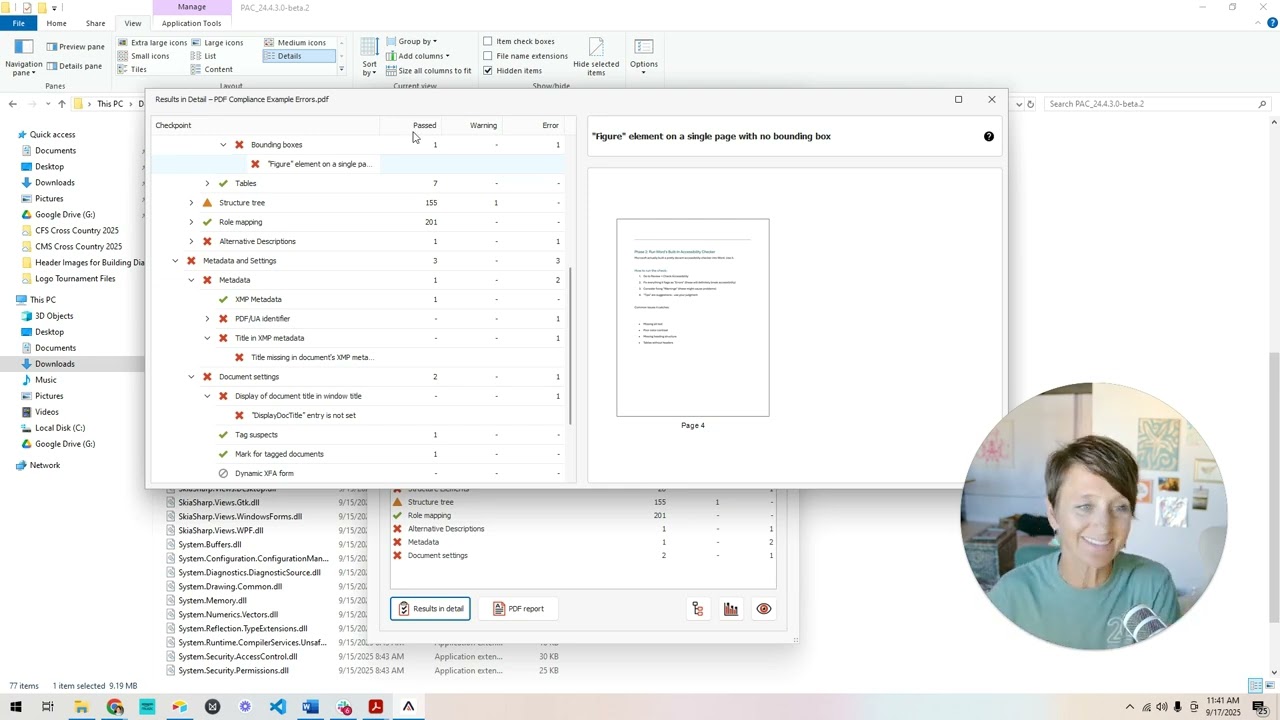The width and height of the screenshot is (1280, 720).
Task: Select the 'Figure' element on a single page error row
Action: point(358,164)
